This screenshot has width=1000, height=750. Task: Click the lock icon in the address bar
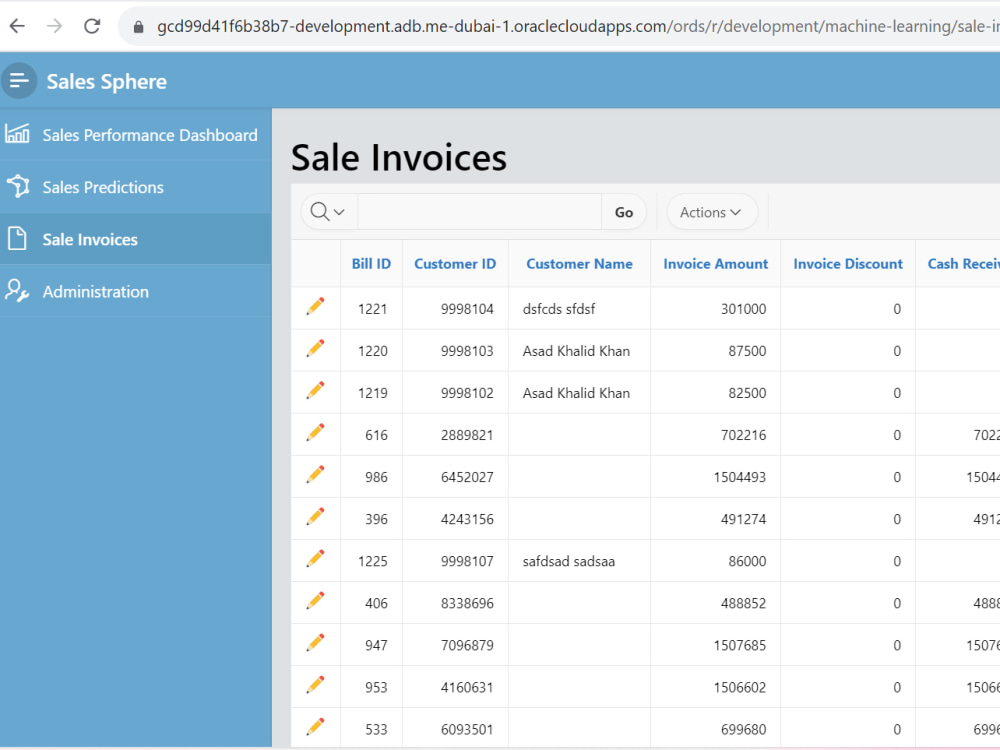(138, 27)
